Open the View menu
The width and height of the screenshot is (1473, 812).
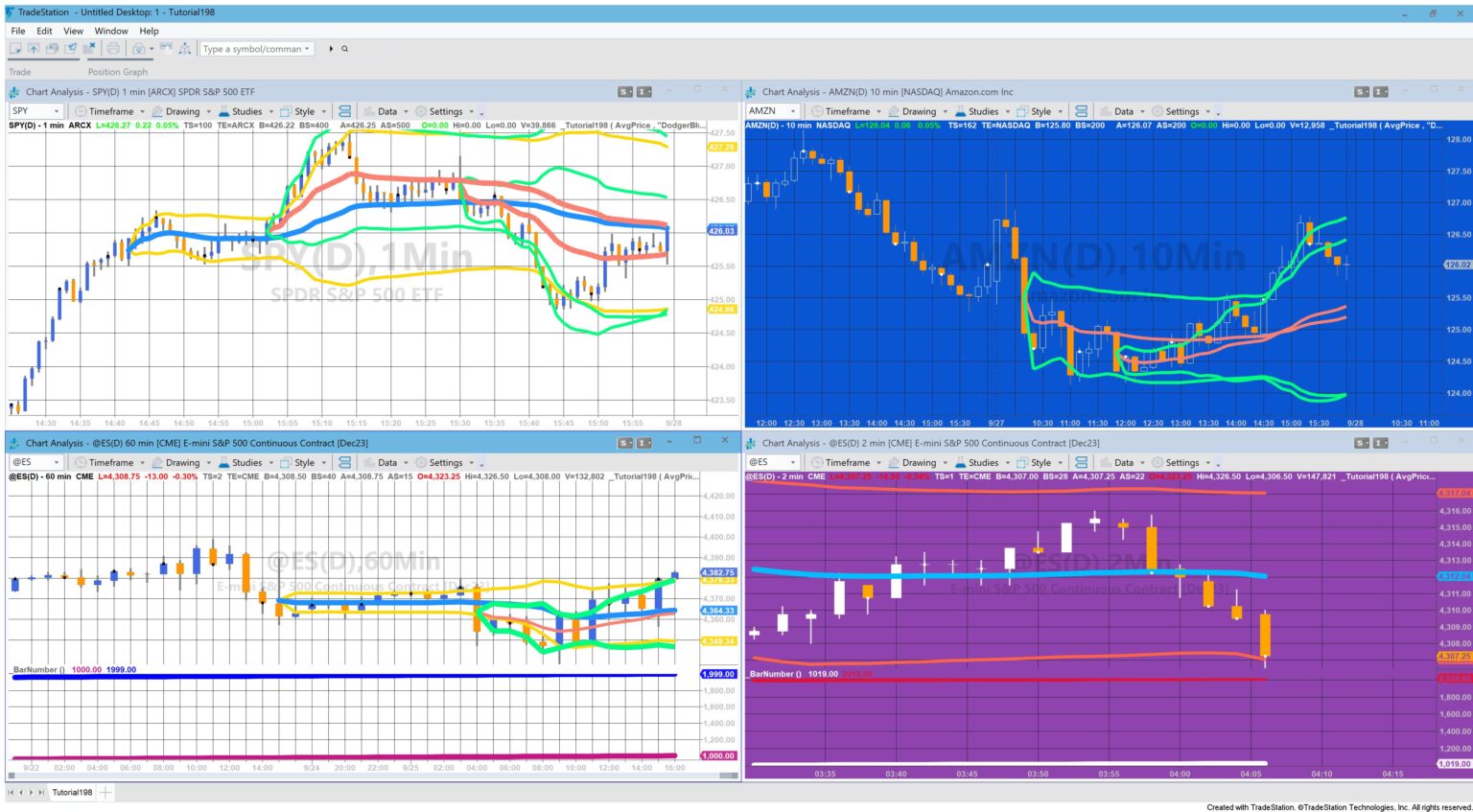73,31
